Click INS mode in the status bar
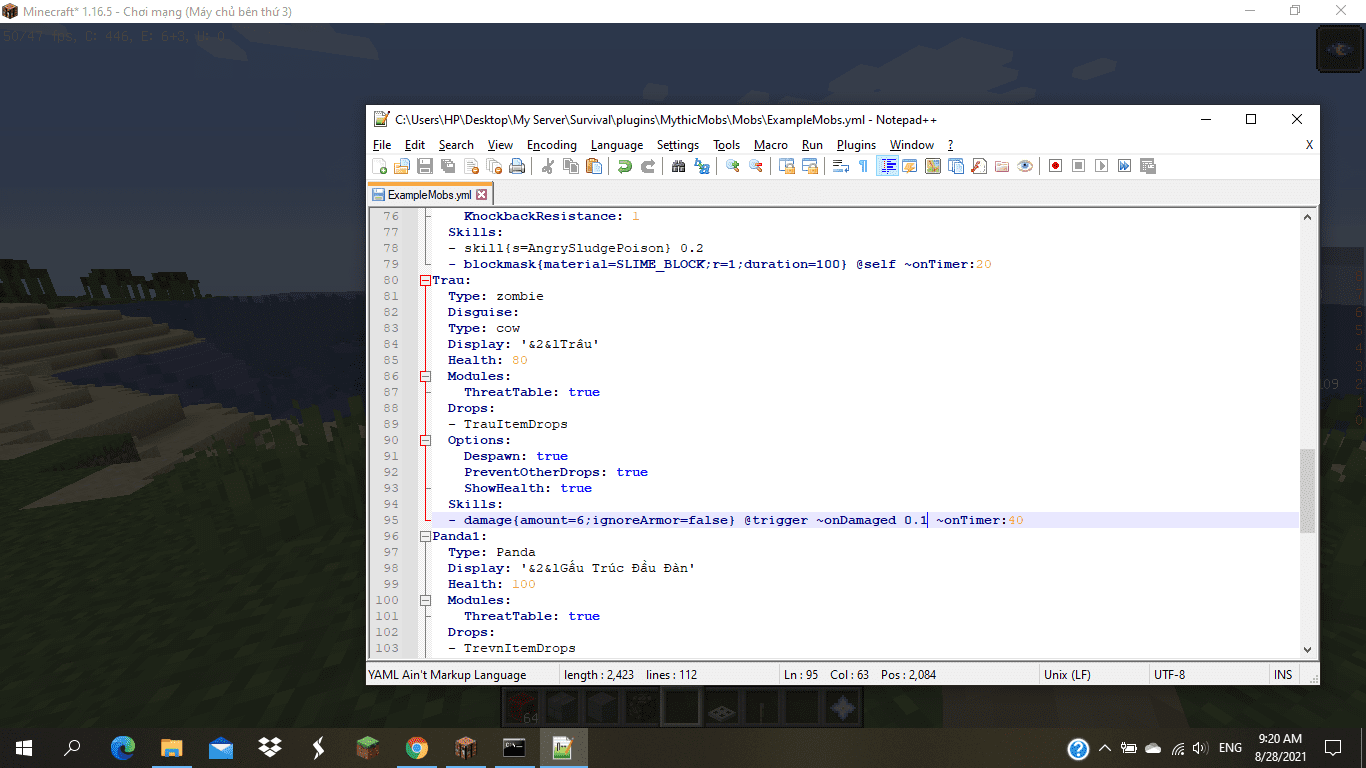Viewport: 1366px width, 768px height. pos(1283,675)
